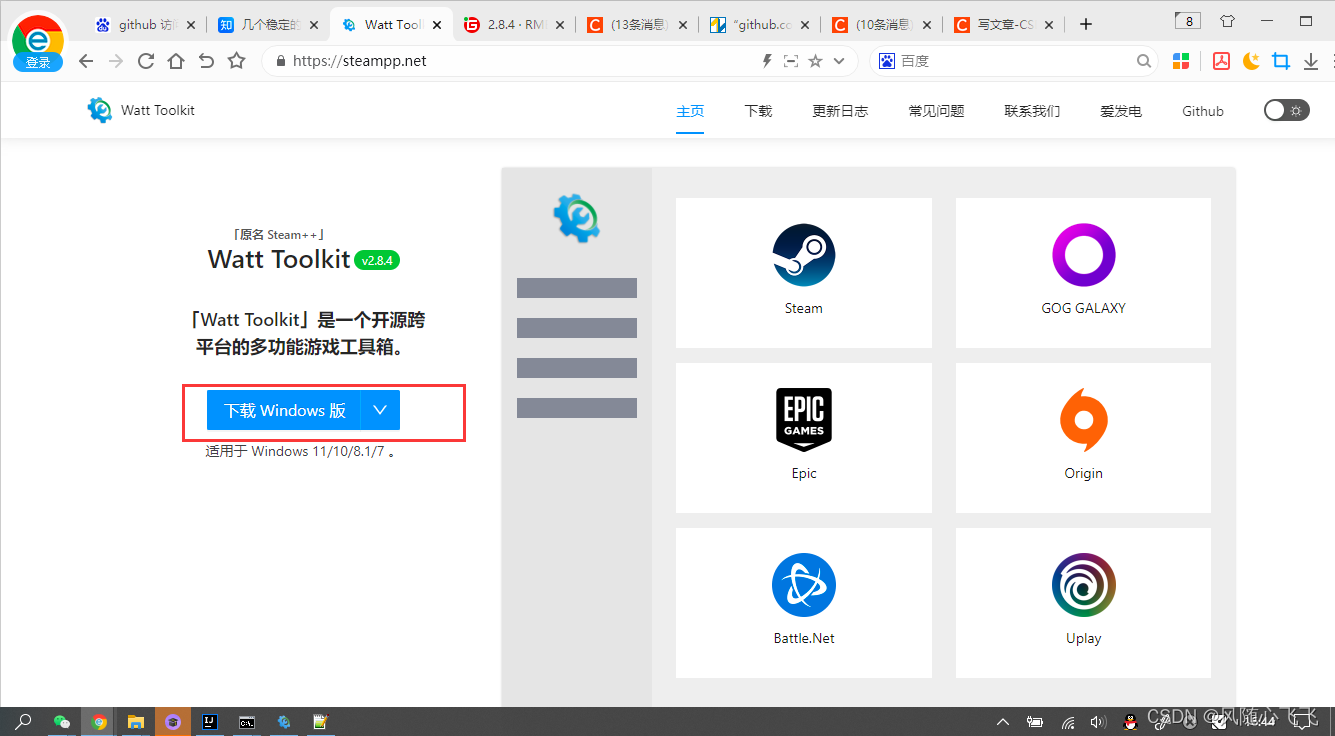Choose the Uplay platform icon

[x=1083, y=585]
